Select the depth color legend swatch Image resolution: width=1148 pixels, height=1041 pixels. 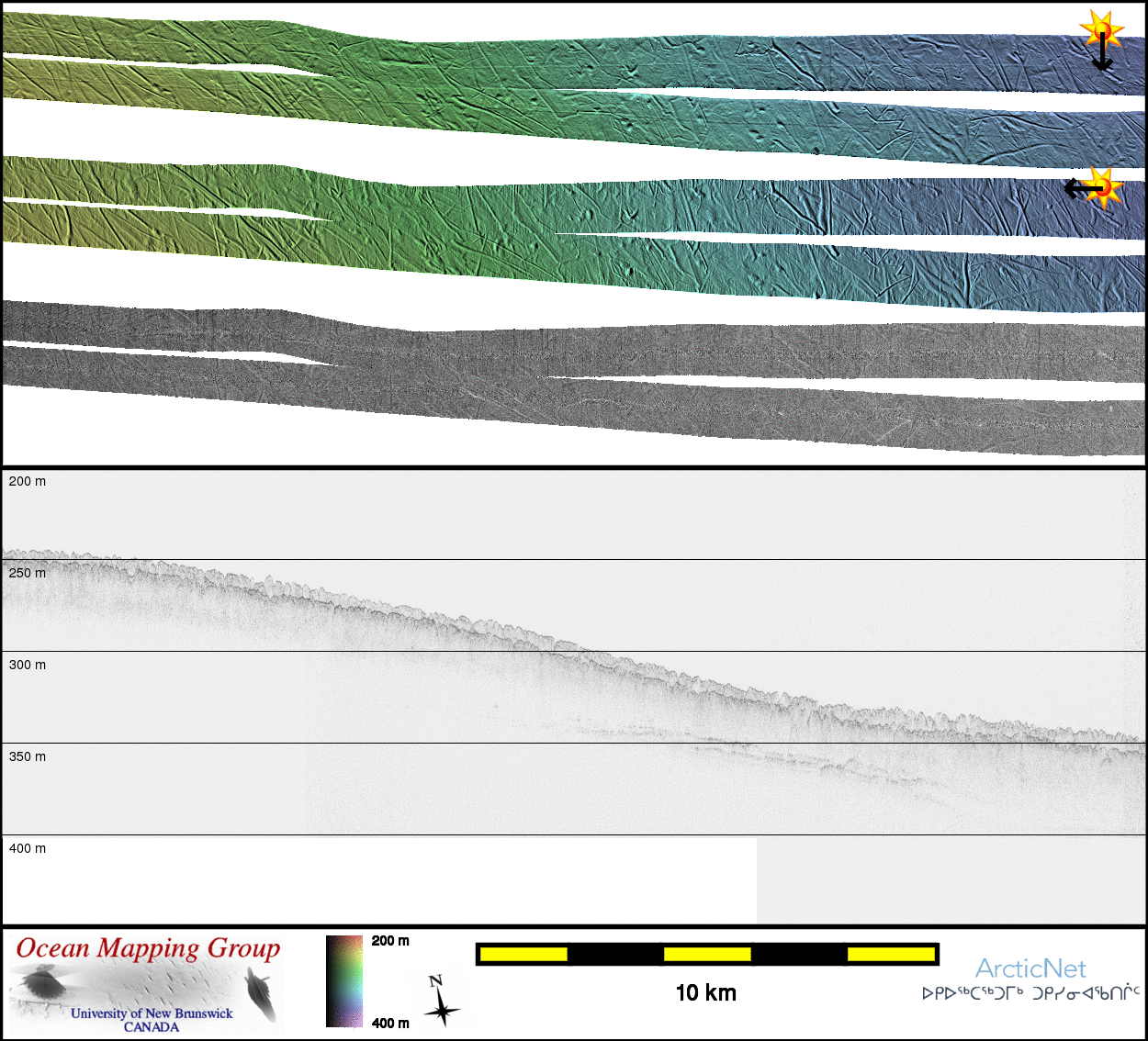click(344, 980)
